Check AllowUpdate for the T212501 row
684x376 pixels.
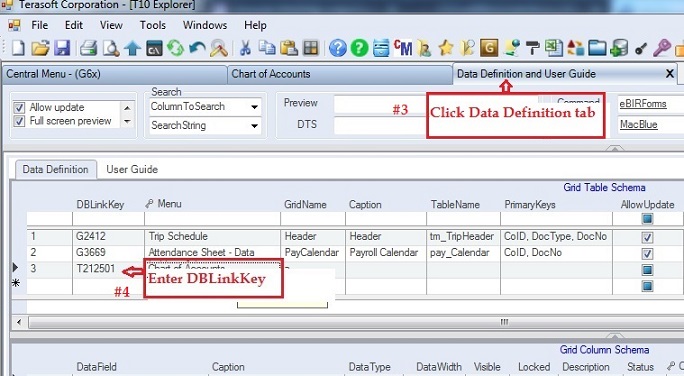(647, 270)
